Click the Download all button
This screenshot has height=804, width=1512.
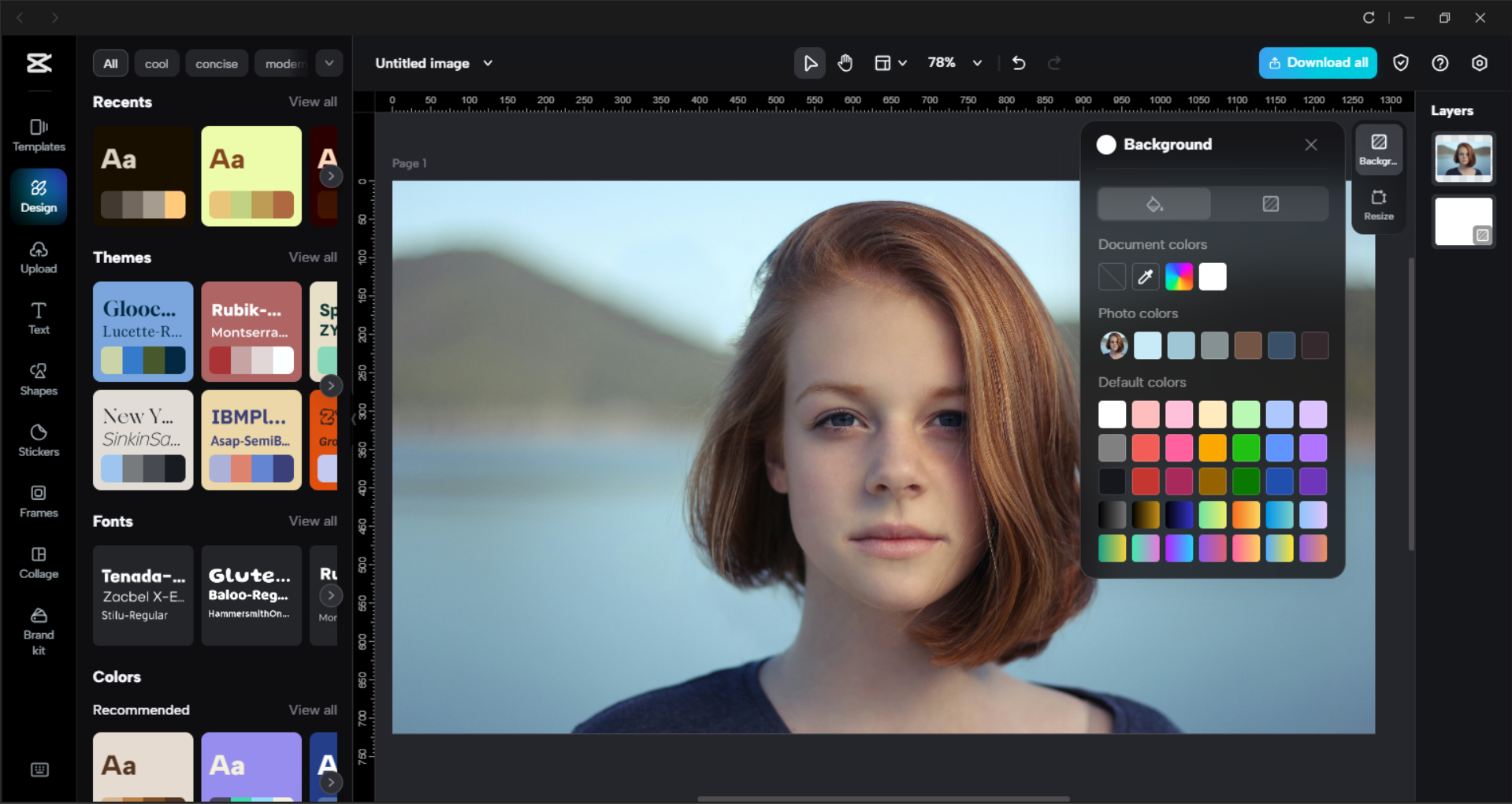tap(1317, 62)
